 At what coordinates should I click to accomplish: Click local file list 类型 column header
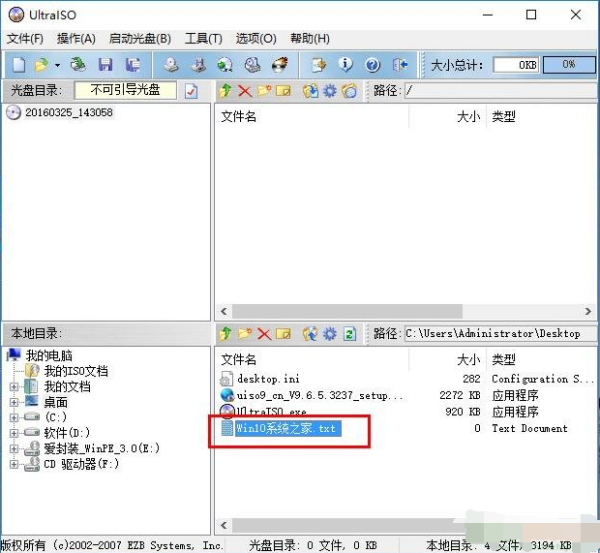click(x=504, y=360)
